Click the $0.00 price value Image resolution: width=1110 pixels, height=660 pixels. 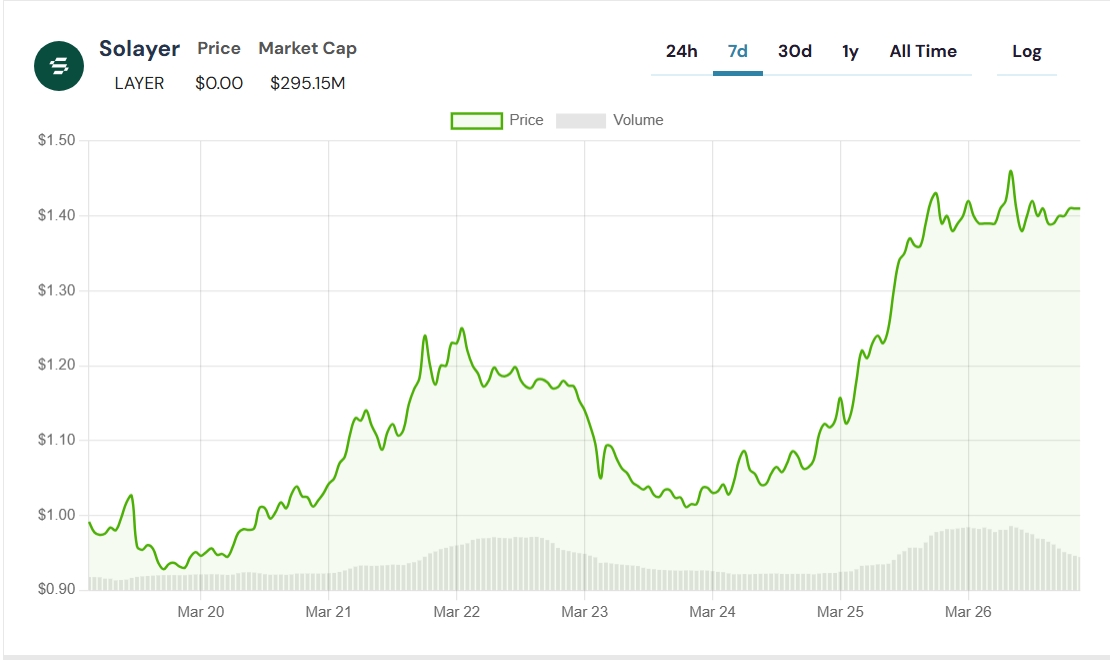[219, 84]
